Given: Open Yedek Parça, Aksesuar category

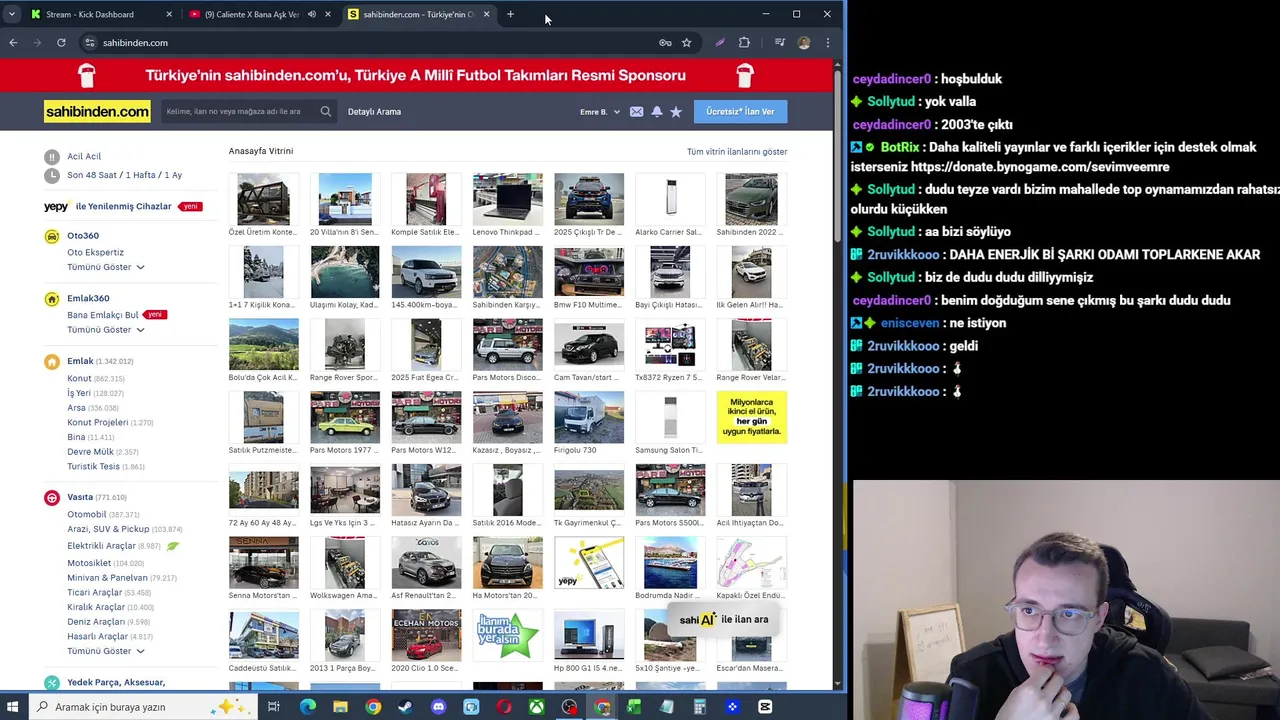Looking at the screenshot, I should [x=116, y=682].
